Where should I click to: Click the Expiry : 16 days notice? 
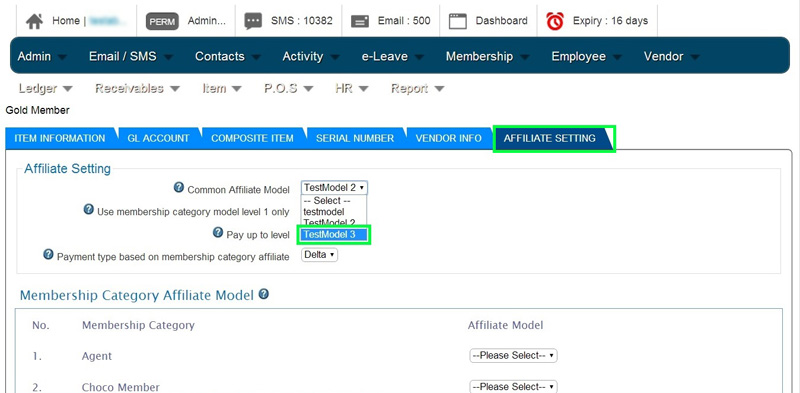(610, 21)
